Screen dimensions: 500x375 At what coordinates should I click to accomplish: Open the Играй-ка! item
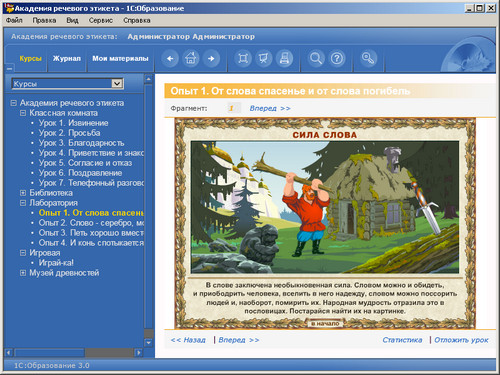click(x=56, y=263)
